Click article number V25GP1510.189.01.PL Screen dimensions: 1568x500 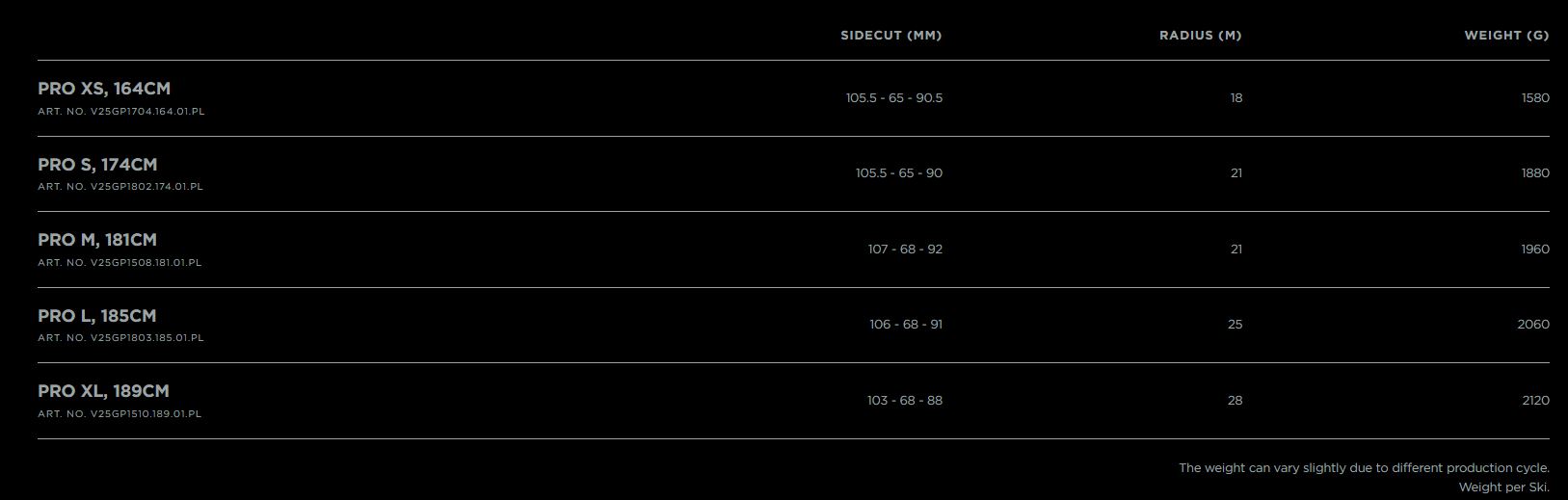pos(120,414)
